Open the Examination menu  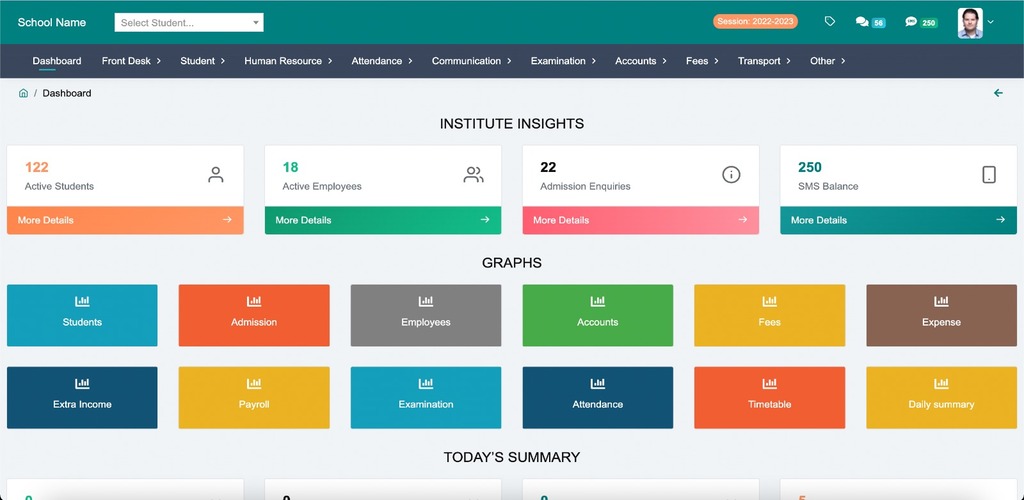(x=563, y=61)
